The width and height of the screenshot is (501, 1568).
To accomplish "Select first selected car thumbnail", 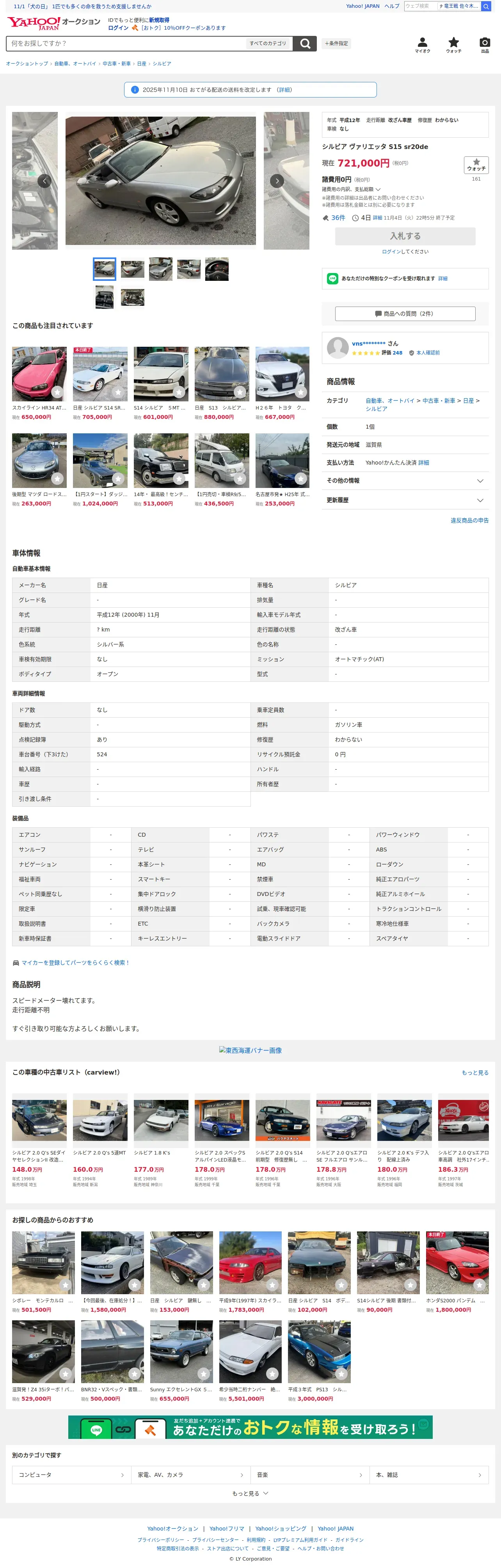I will pos(104,269).
